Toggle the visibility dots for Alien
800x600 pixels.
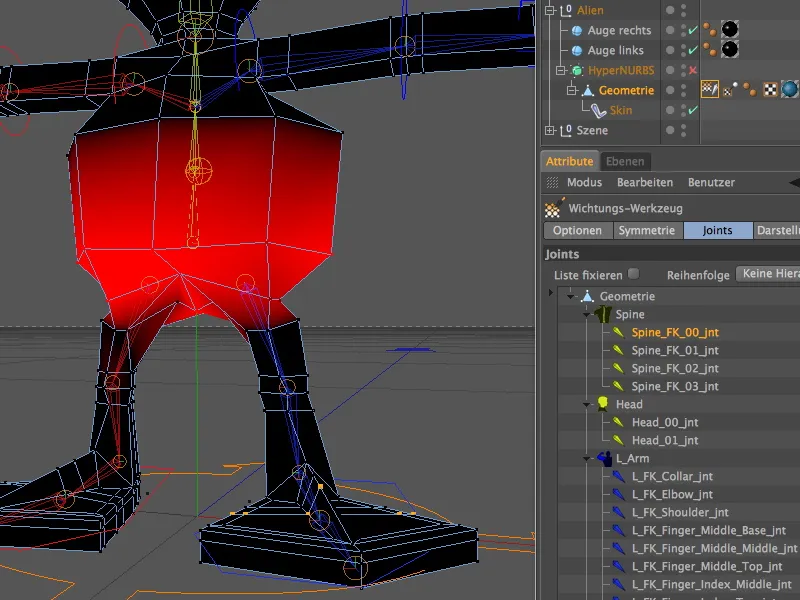[684, 10]
